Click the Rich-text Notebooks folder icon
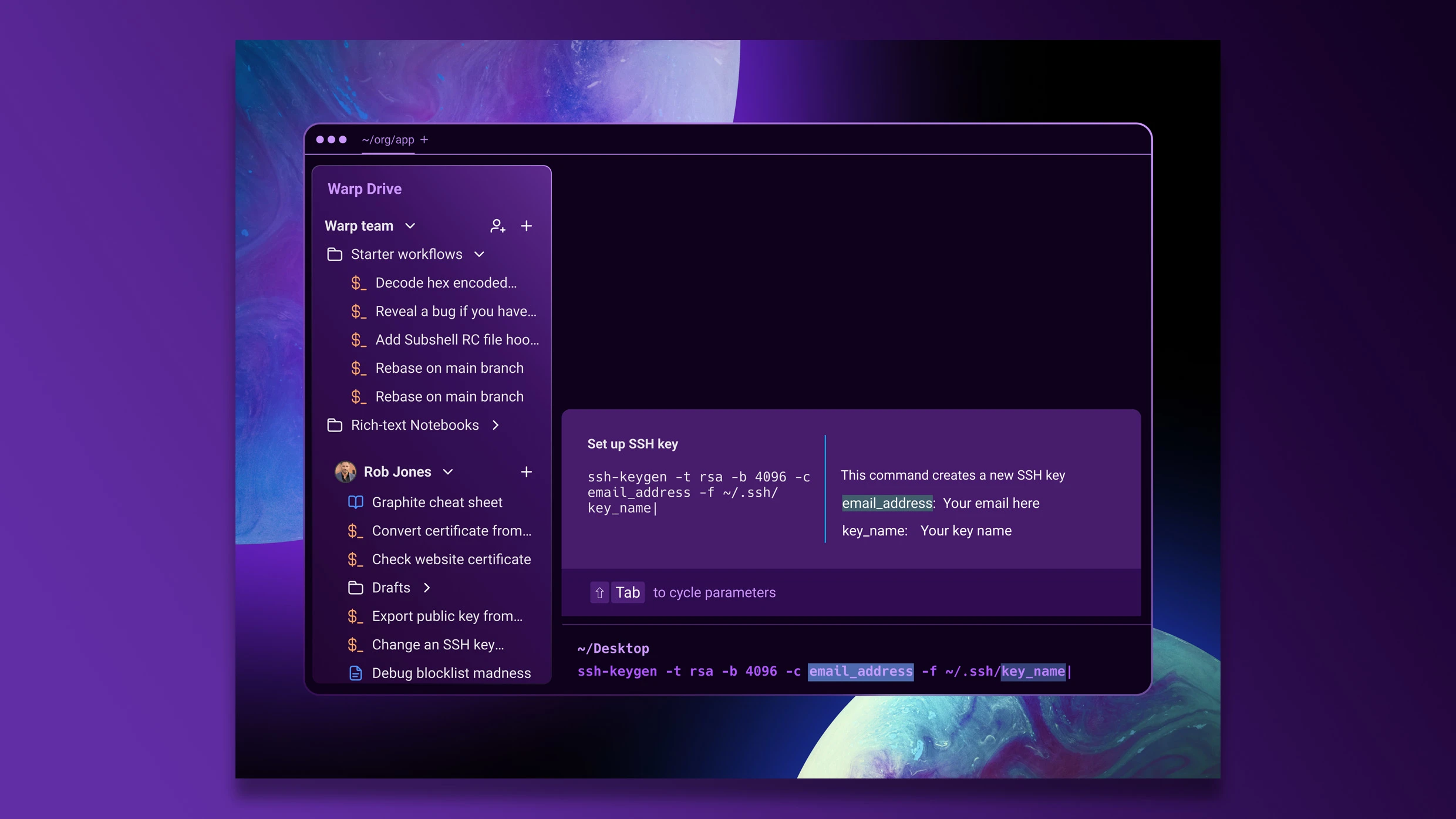Screen dimensions: 1456x819 [335, 425]
